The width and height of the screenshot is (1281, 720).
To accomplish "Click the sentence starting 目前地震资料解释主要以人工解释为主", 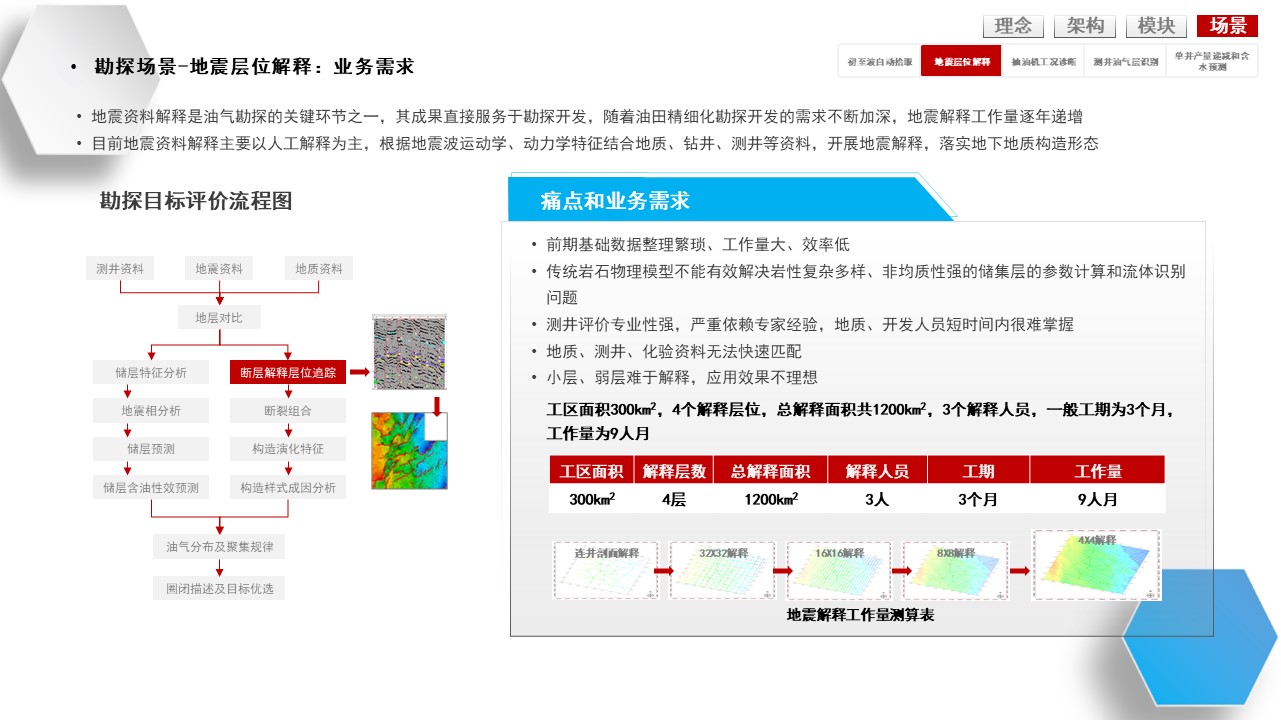I will pos(595,144).
